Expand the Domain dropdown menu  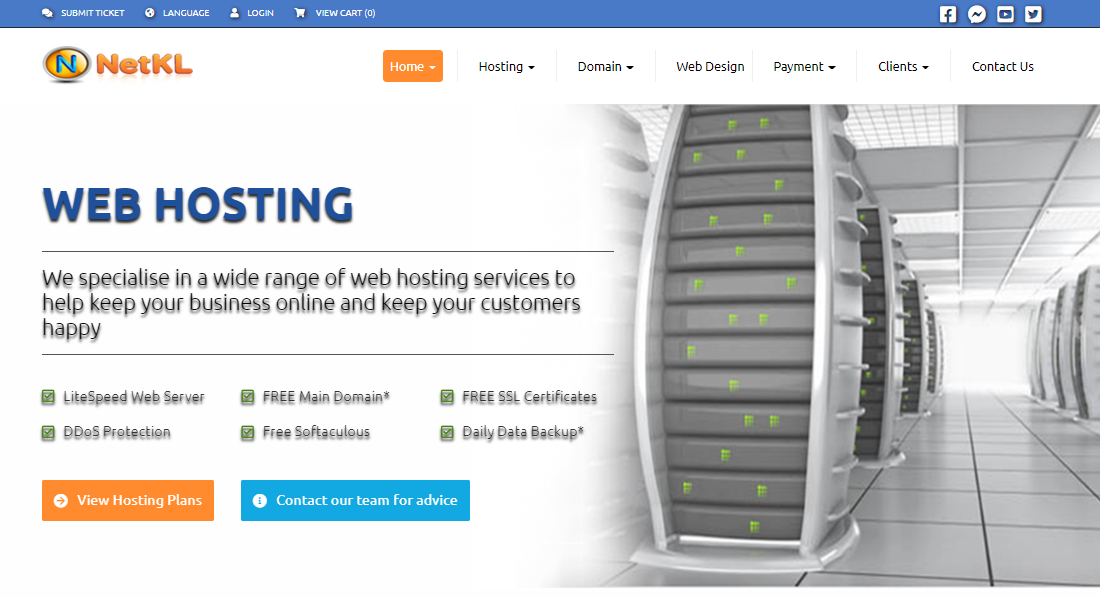click(x=605, y=67)
